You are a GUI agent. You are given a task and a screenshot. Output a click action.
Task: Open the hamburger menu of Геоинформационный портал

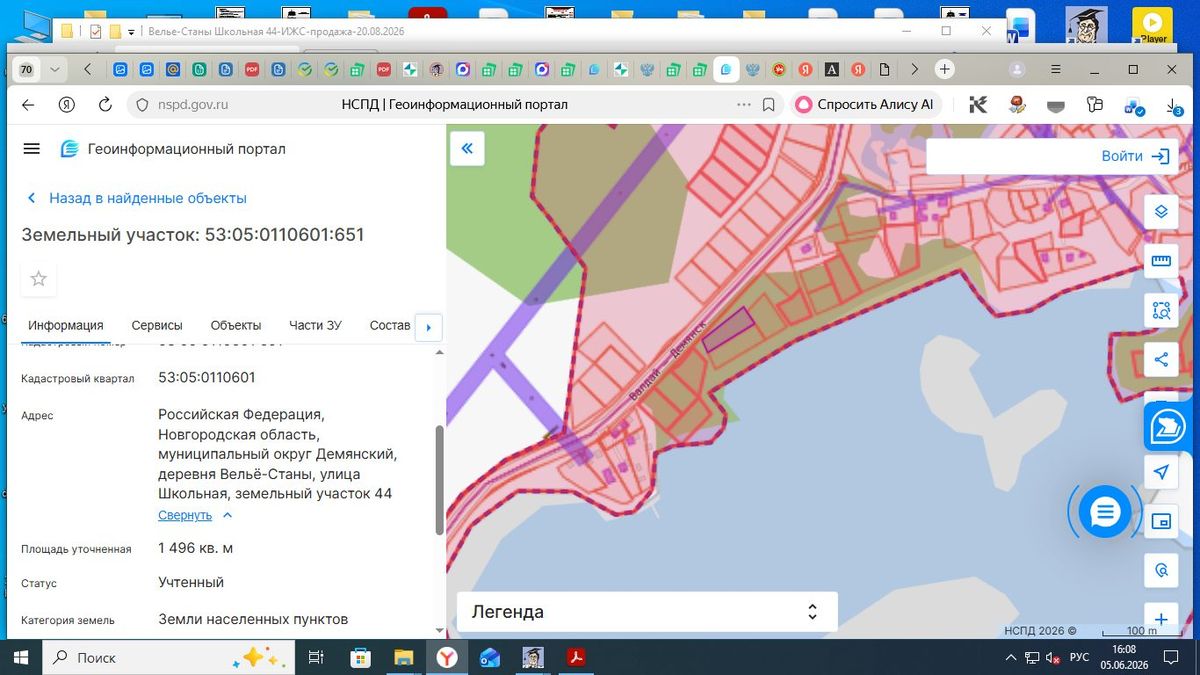pos(31,149)
